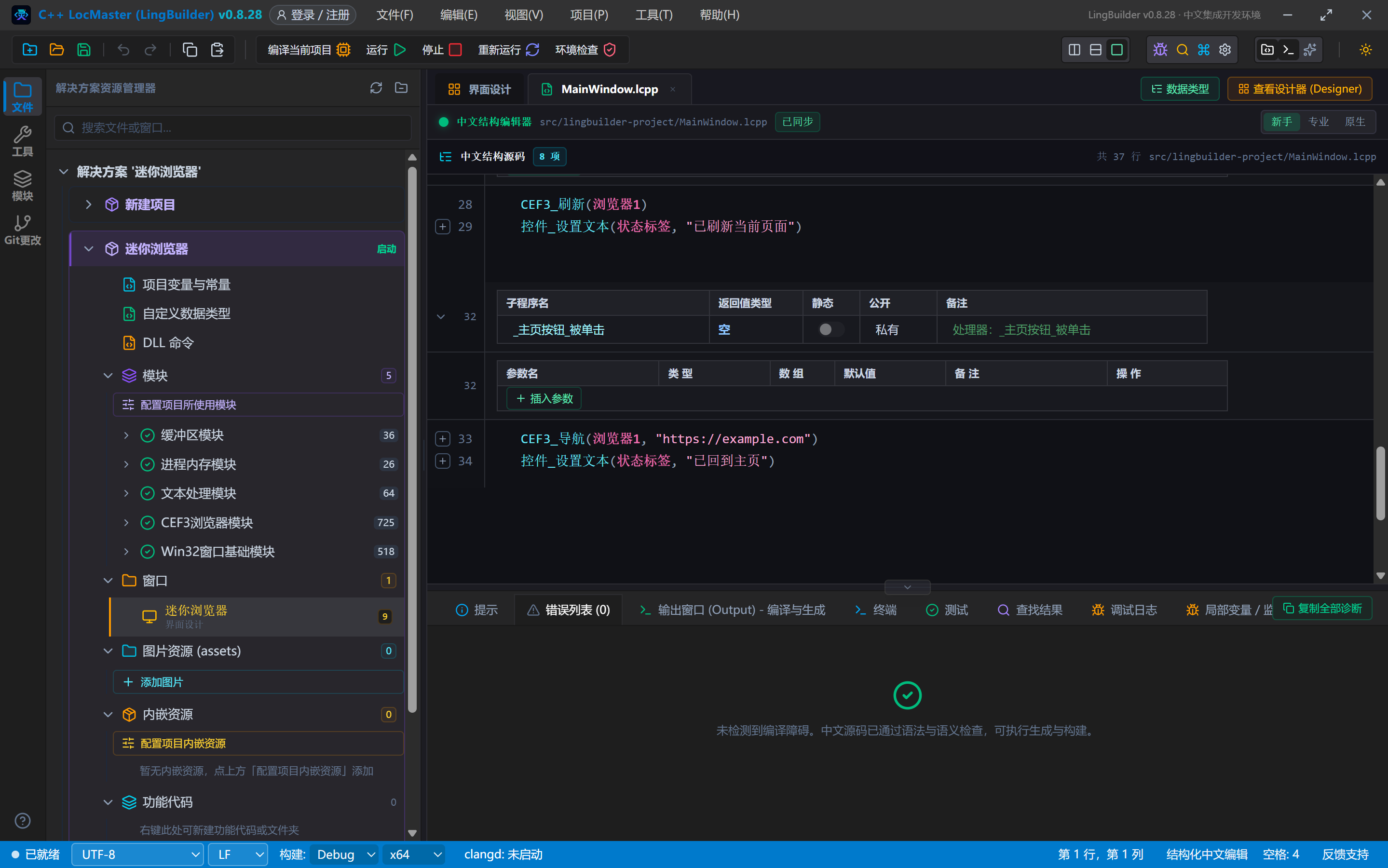Open the 文件(F) menu
1388x868 pixels.
pos(395,15)
